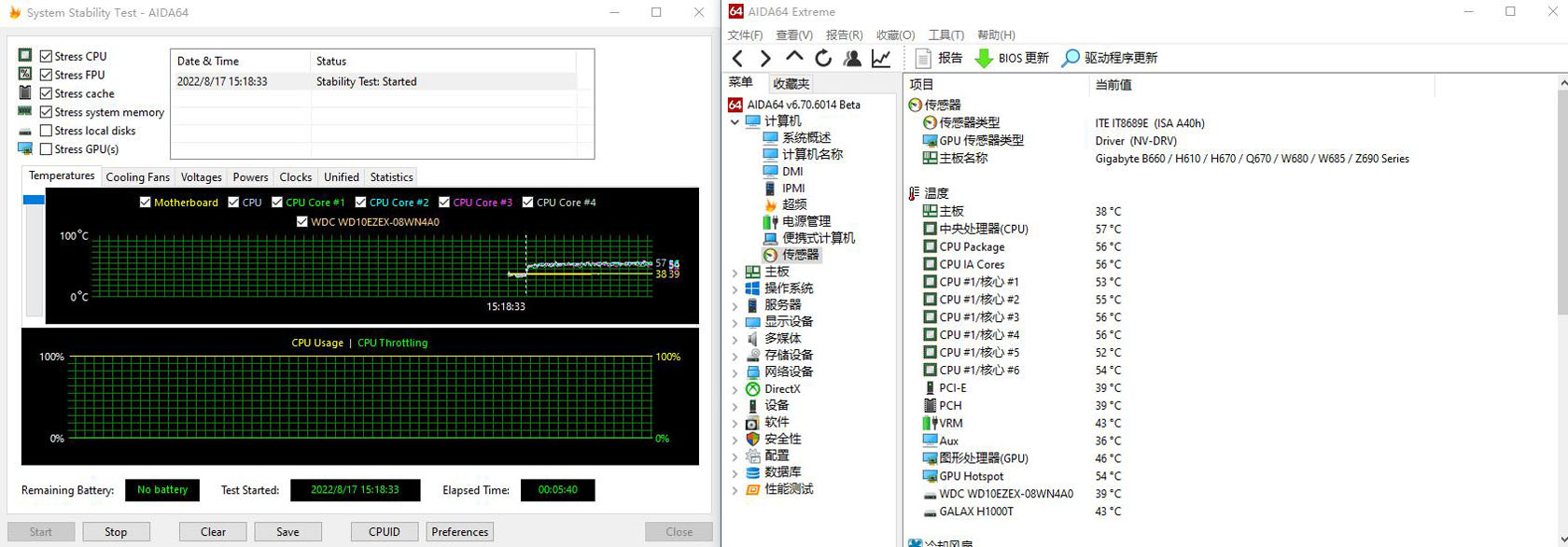This screenshot has height=547, width=1568.
Task: Open the 文件(F) menu
Action: pos(746,35)
